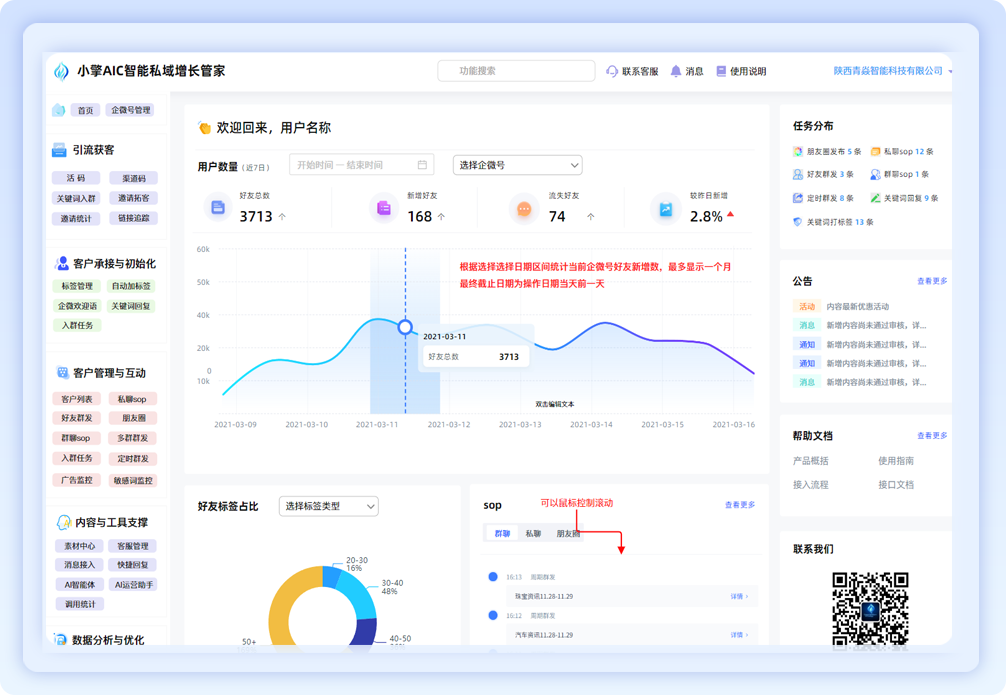Click 查看更多 in the 公告 panel
The height and width of the screenshot is (695, 1006).
932,281
